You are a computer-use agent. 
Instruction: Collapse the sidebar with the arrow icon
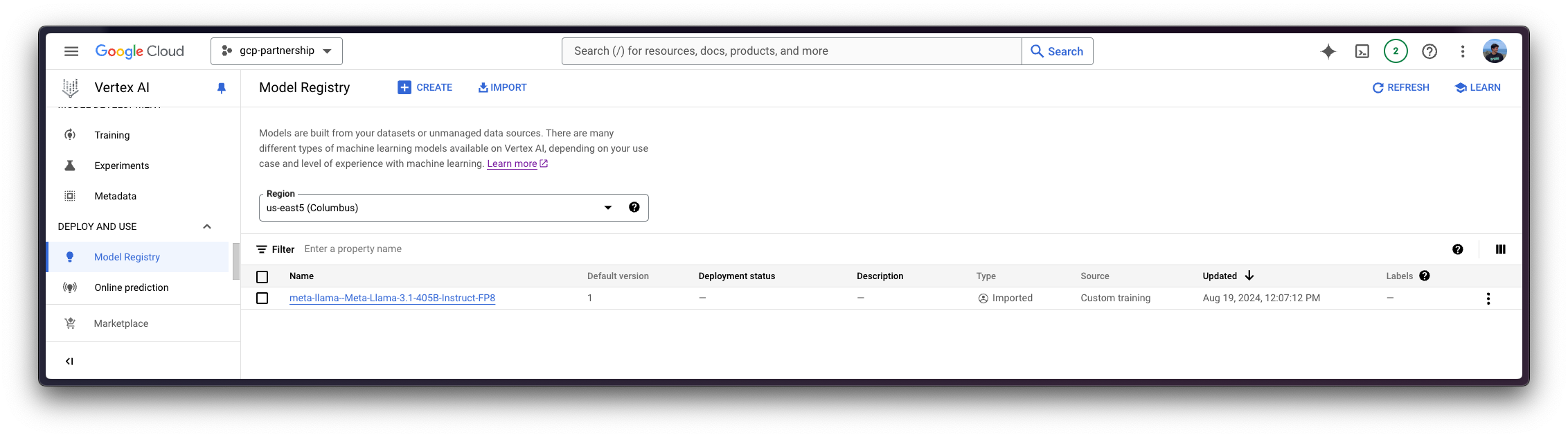click(x=69, y=361)
